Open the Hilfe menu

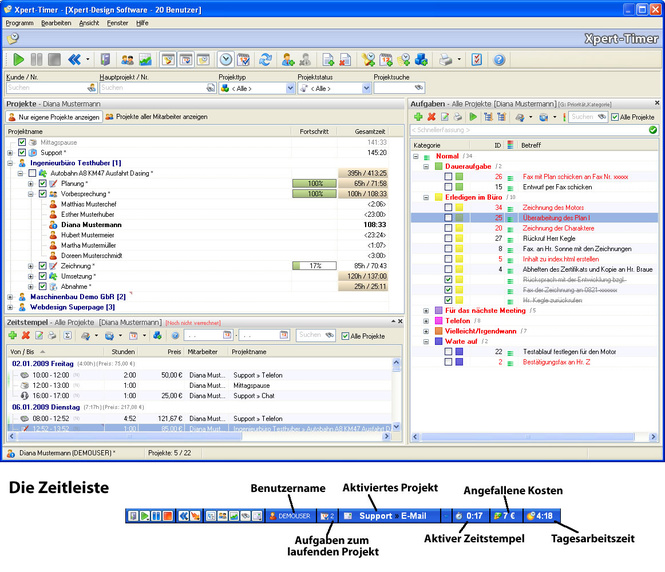pos(142,23)
